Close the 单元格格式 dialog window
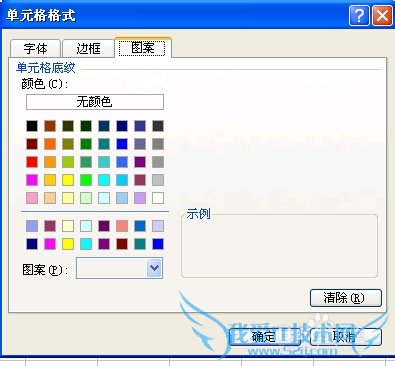Screen dimensions: 395x366 (x=382, y=15)
